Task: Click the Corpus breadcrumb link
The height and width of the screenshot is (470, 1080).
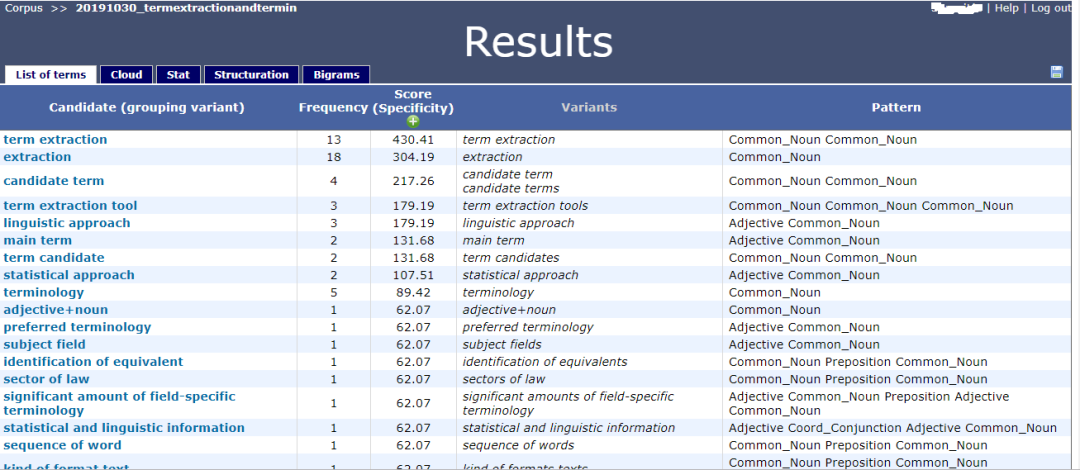Action: point(24,8)
